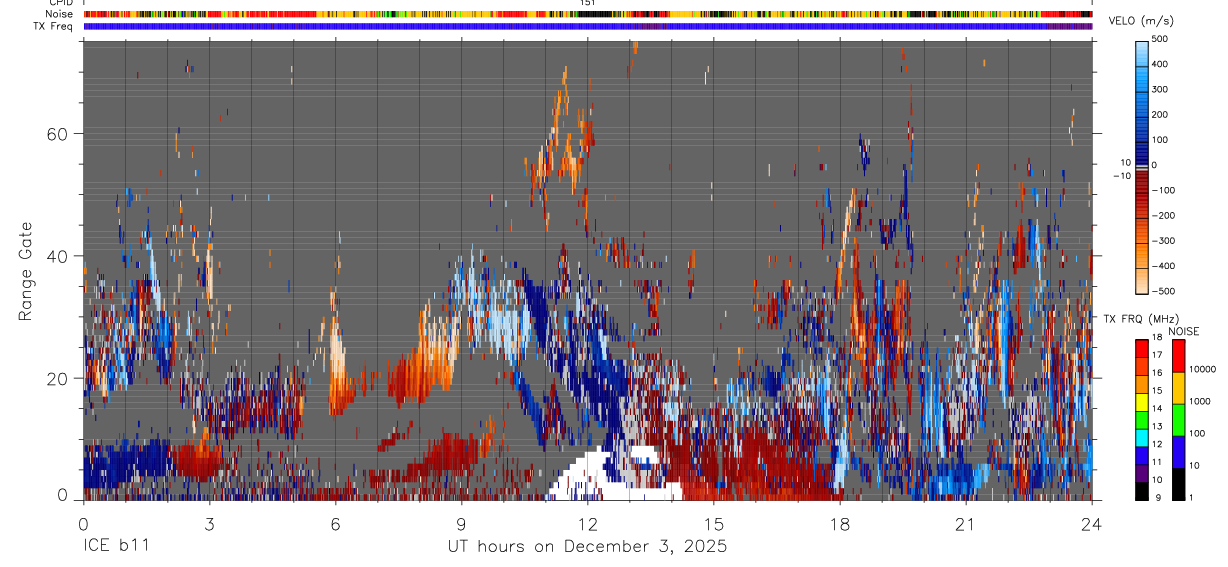Click the x-axis tick label 6

coord(335,524)
